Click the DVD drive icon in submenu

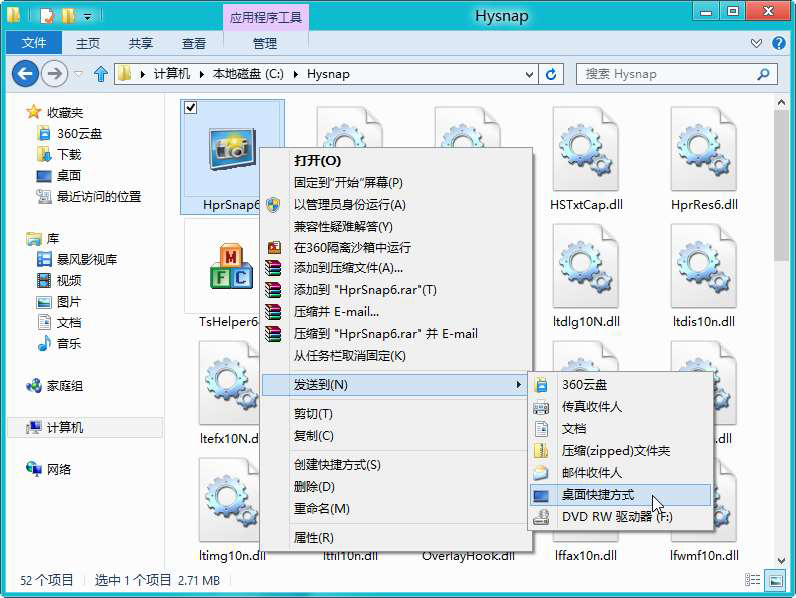coord(541,517)
